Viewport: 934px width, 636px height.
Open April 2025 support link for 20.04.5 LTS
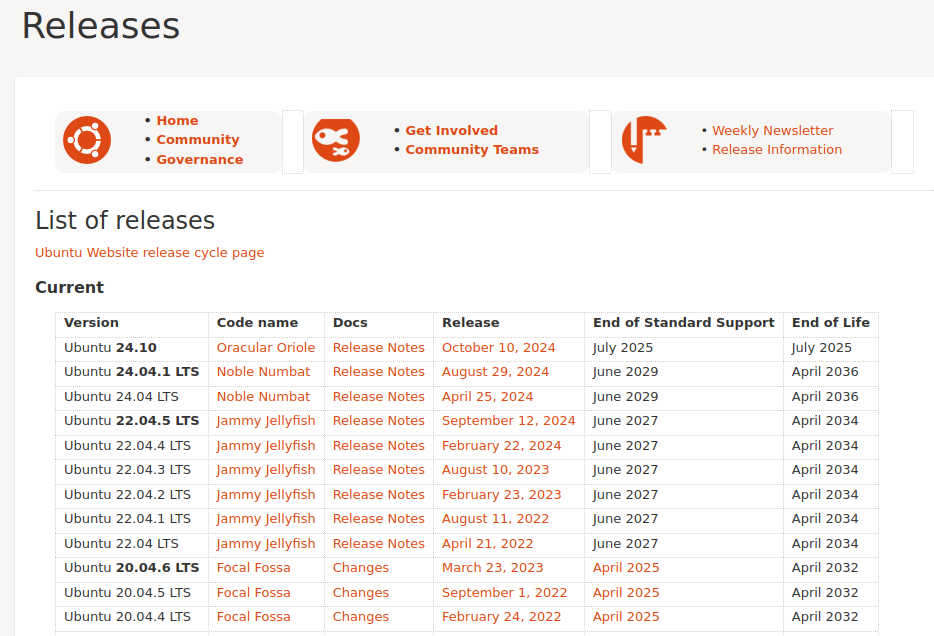click(x=625, y=593)
